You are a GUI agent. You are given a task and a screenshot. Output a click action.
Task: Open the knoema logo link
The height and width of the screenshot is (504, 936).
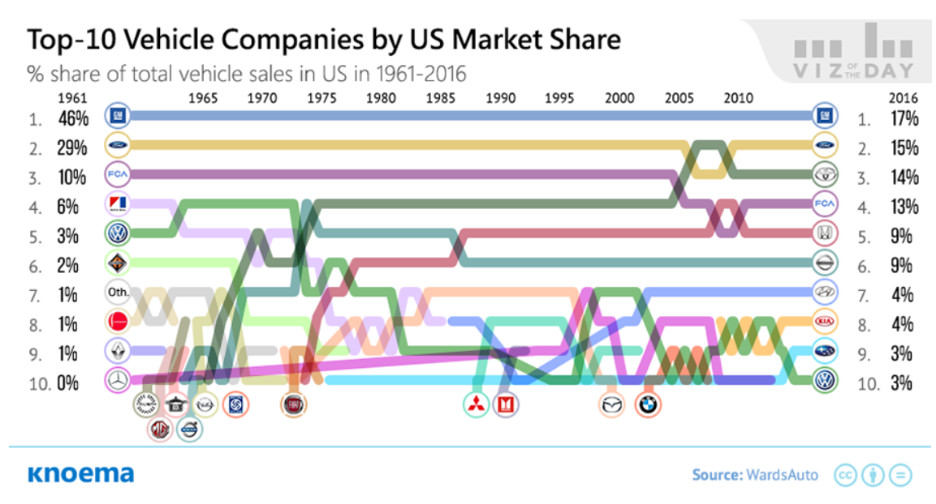click(81, 474)
